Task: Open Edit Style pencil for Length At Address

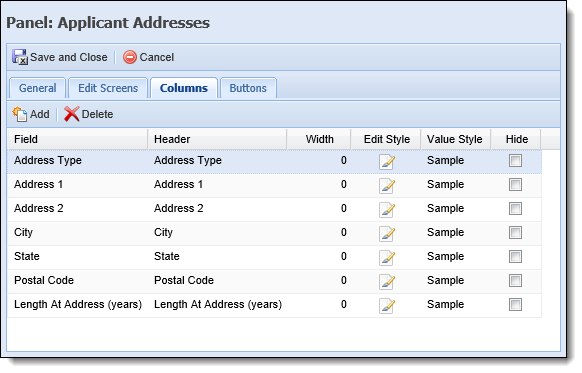Action: 387,306
